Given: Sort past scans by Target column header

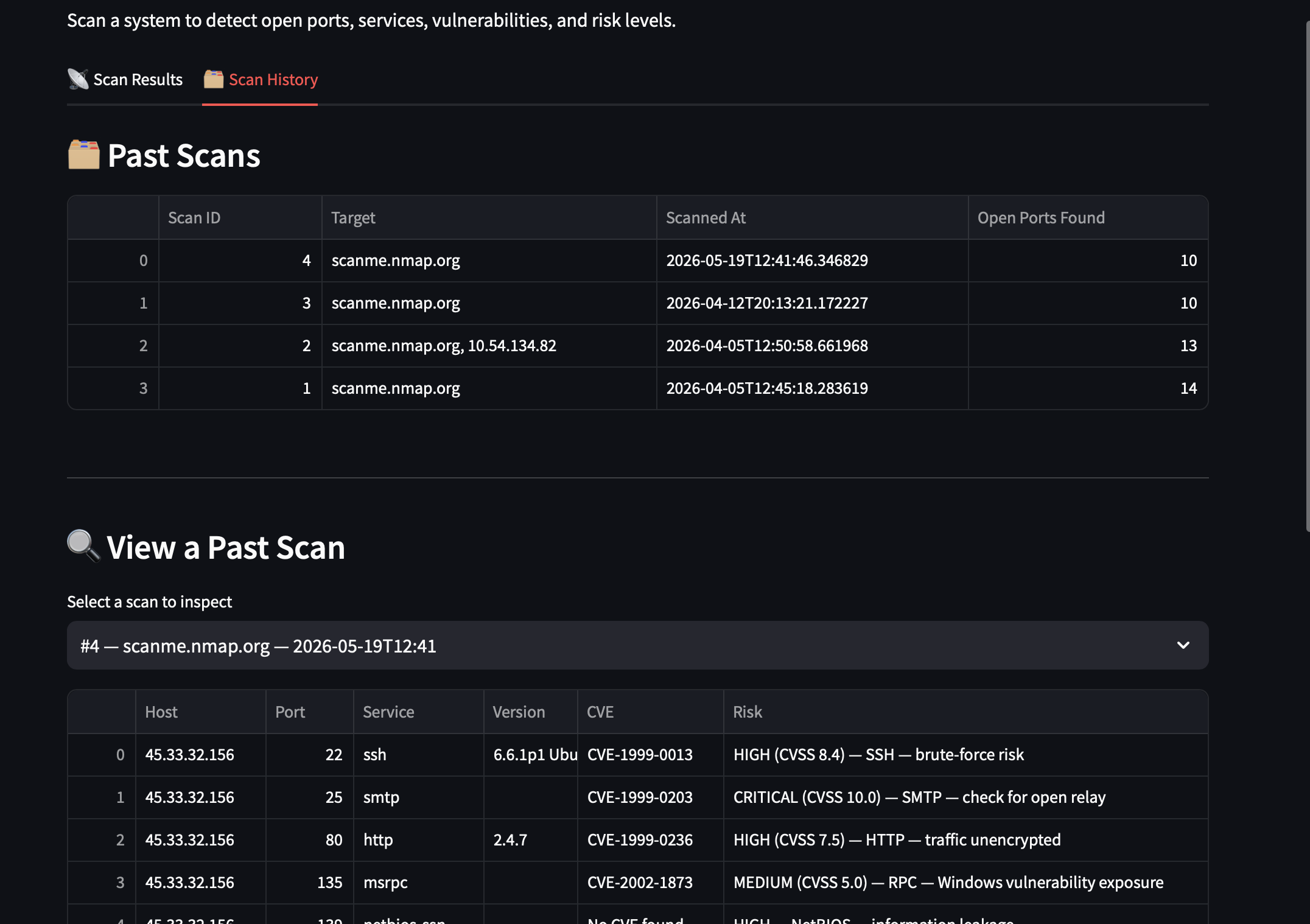Looking at the screenshot, I should pos(489,218).
